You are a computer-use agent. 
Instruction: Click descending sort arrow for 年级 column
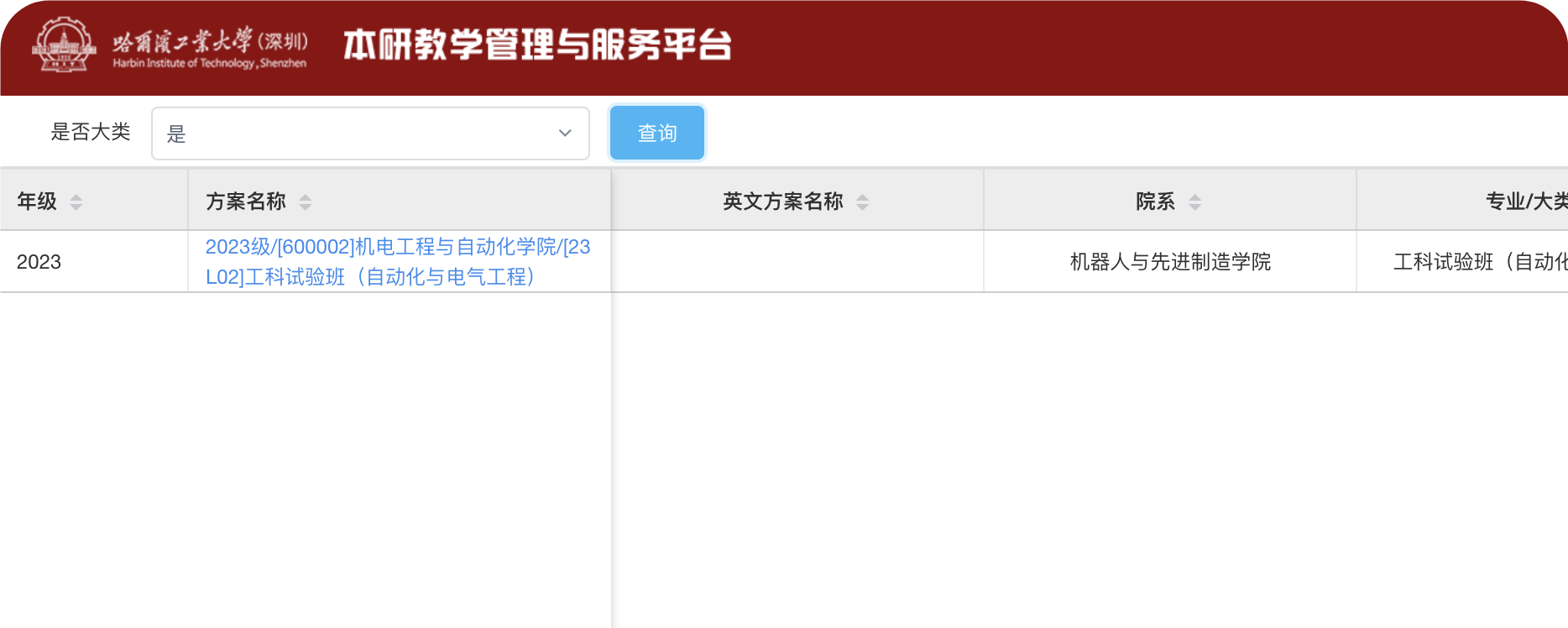[76, 207]
